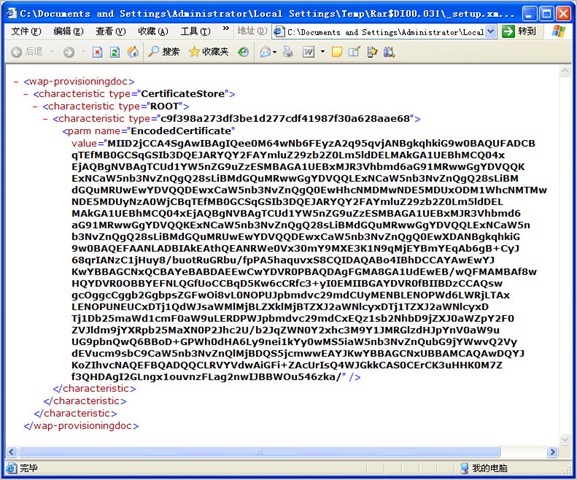577x480 pixels.
Task: Click the 转到 Go button
Action: pyautogui.click(x=519, y=31)
